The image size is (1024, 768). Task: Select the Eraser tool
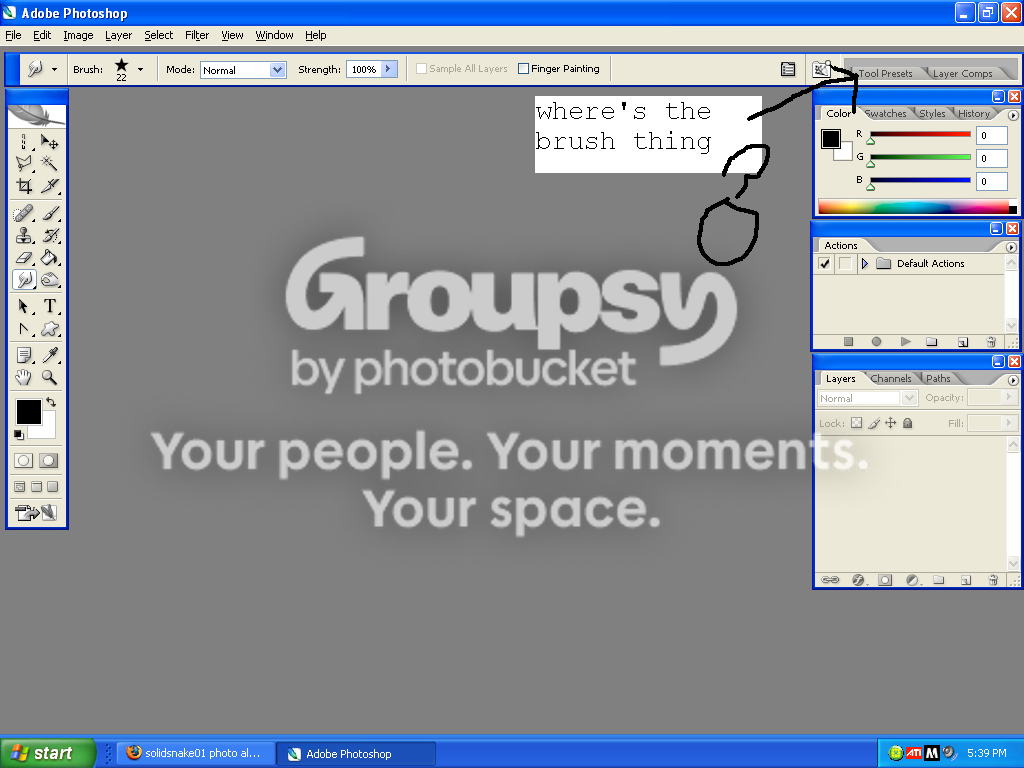click(x=24, y=257)
